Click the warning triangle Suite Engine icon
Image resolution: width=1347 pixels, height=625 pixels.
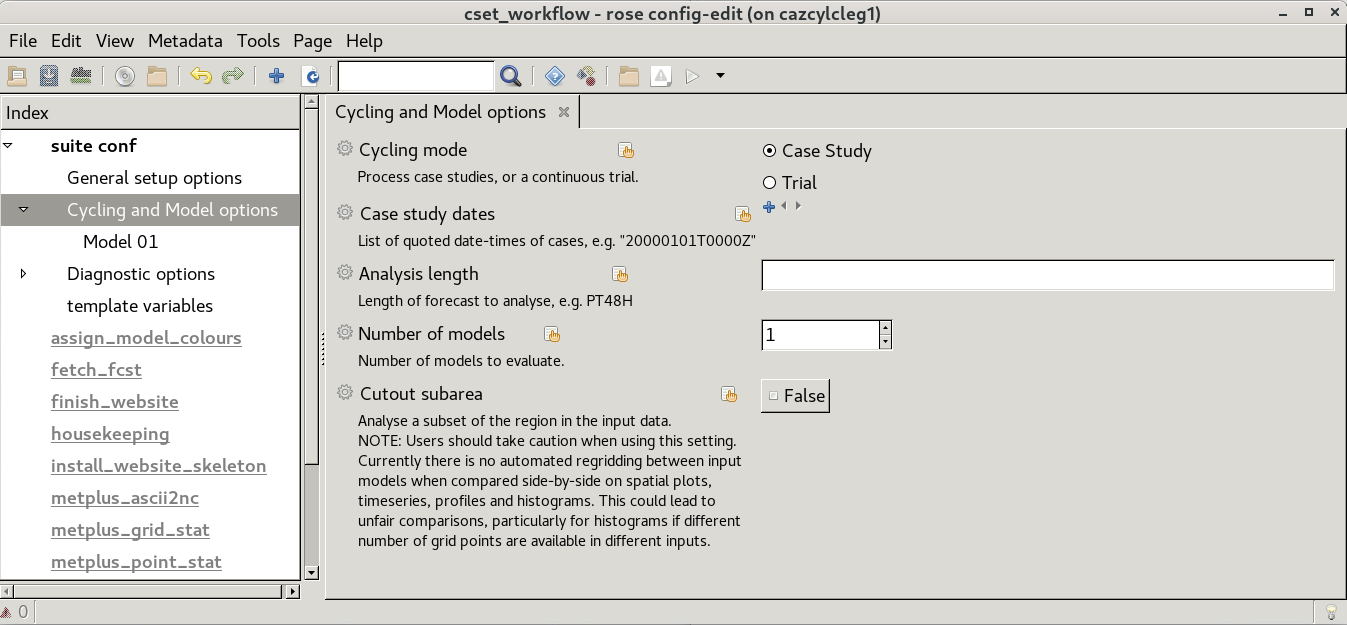(x=661, y=76)
